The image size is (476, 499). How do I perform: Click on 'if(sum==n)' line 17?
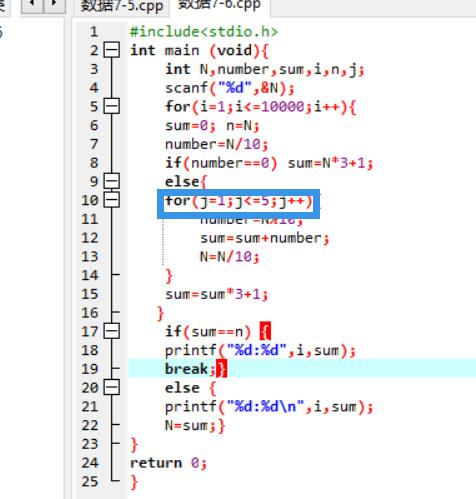coord(208,332)
